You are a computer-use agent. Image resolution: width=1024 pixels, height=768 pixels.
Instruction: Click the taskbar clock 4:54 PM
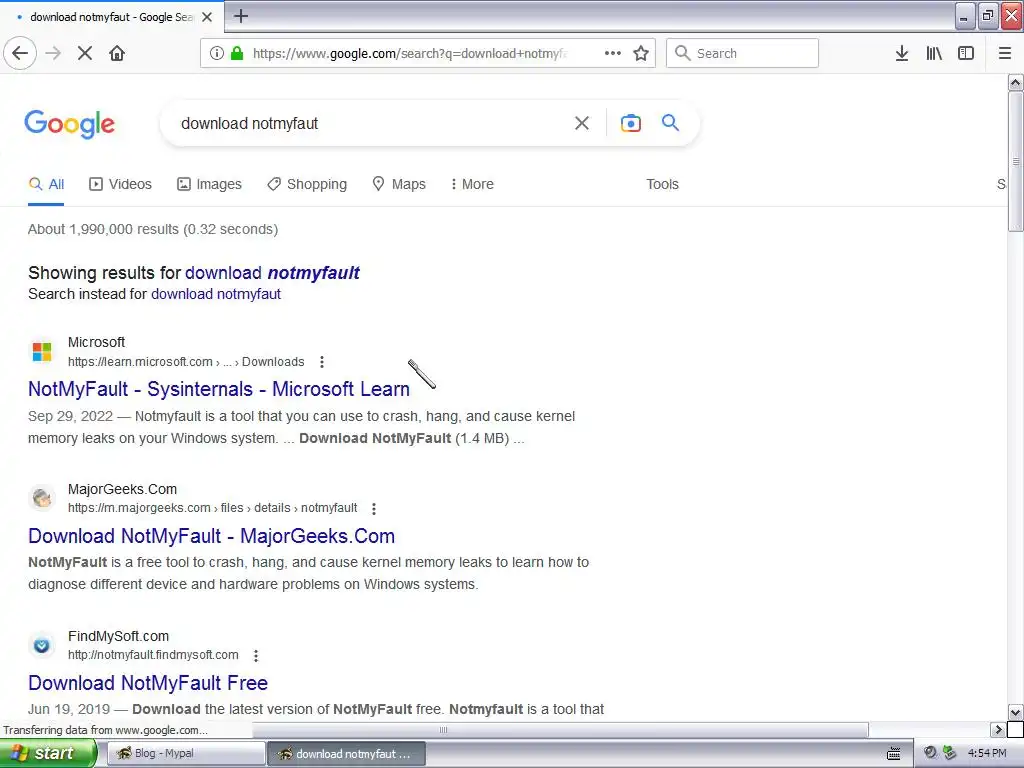pyautogui.click(x=987, y=754)
